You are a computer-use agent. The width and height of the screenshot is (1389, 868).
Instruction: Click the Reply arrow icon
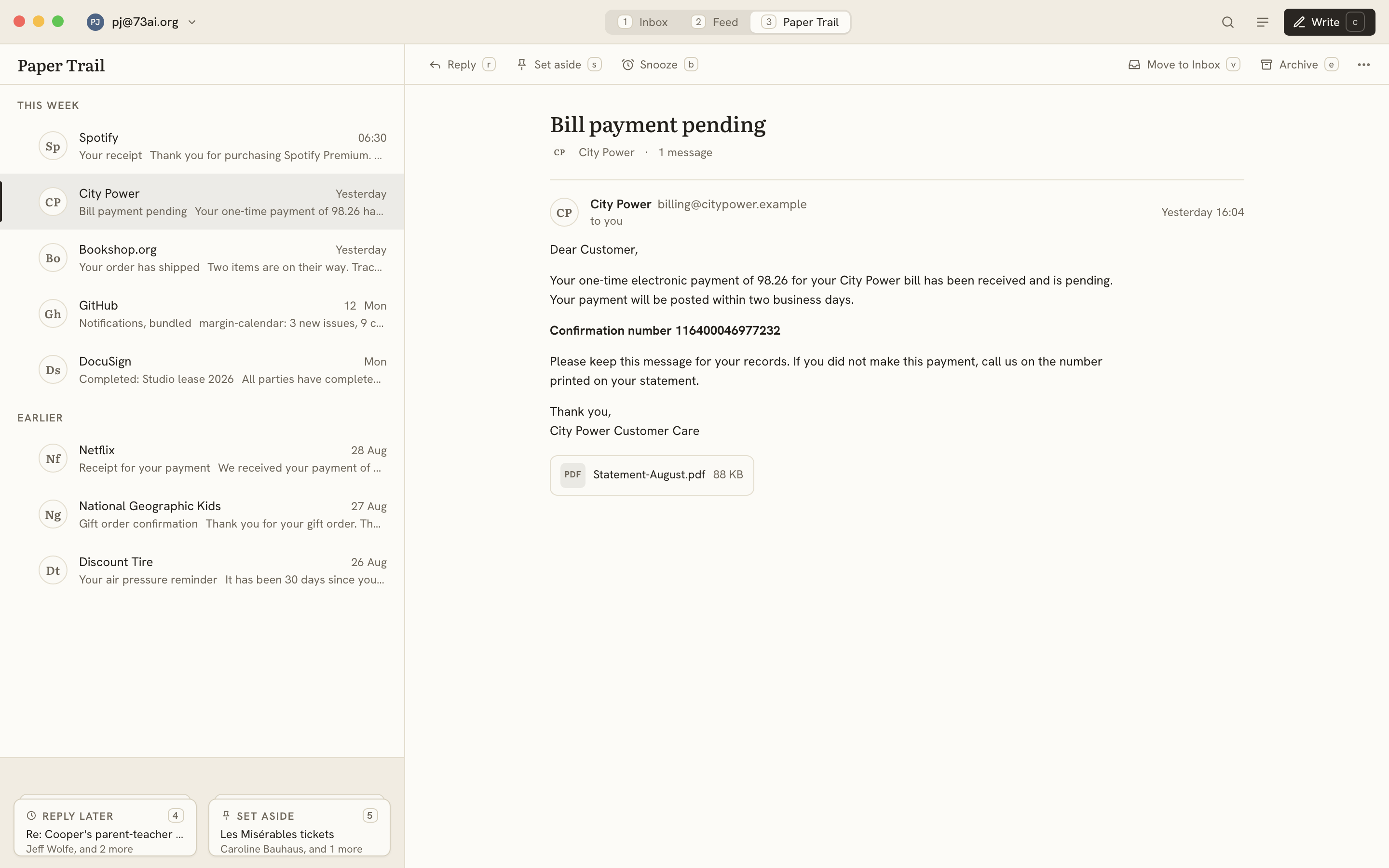tap(435, 65)
